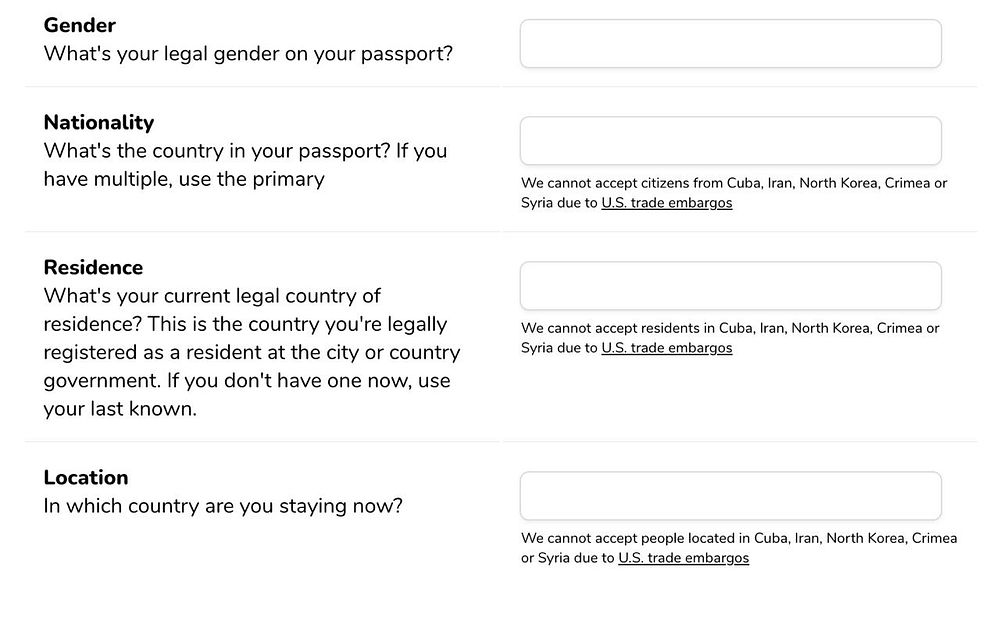Click the bold Residence heading
Image resolution: width=1000 pixels, height=617 pixels.
93,267
